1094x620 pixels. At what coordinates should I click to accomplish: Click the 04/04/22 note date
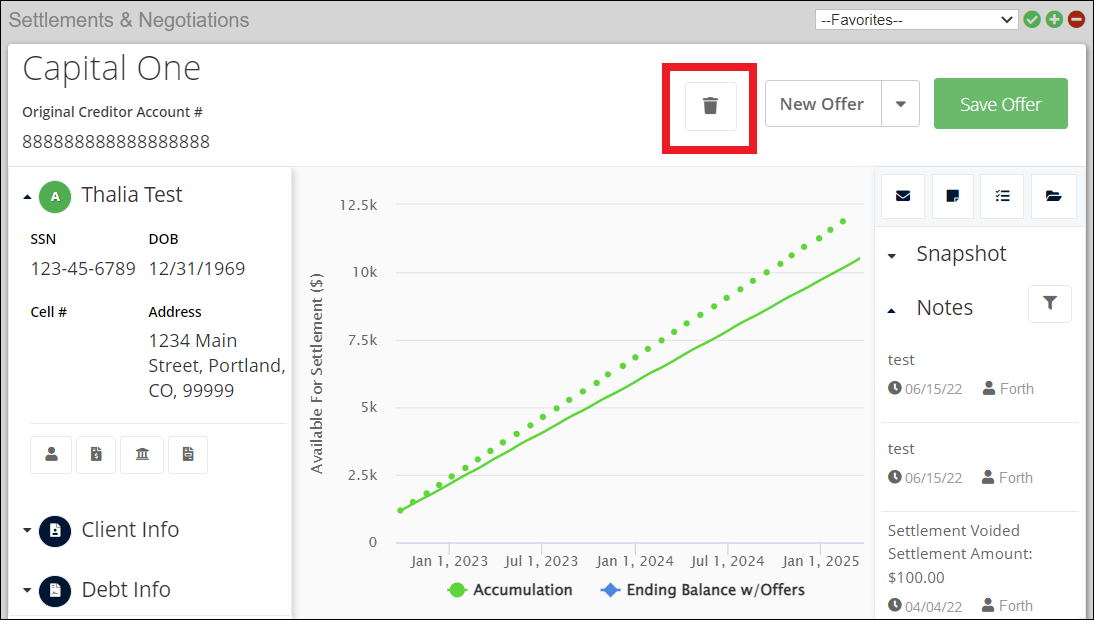pyautogui.click(x=933, y=607)
